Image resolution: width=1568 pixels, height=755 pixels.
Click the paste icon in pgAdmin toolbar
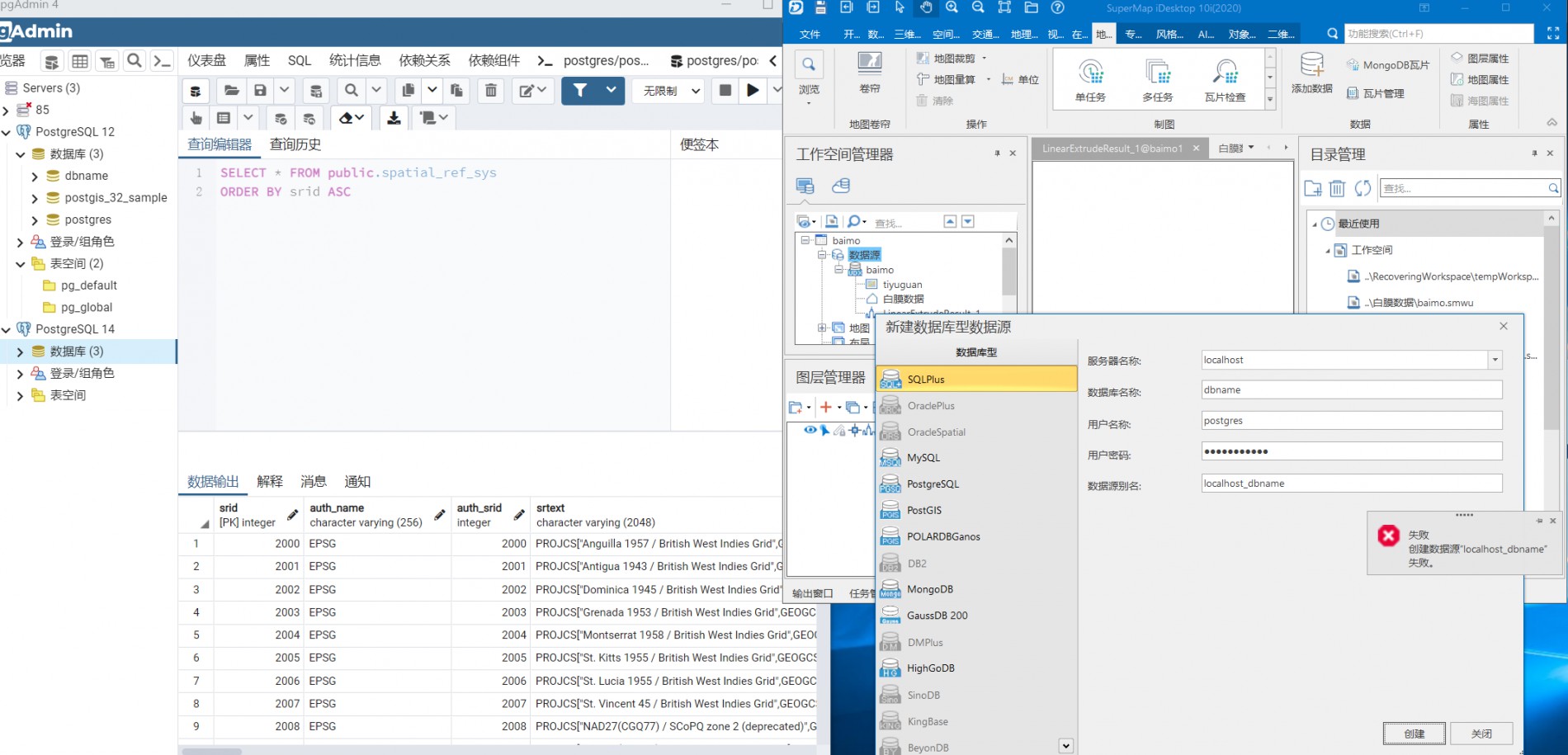(x=456, y=90)
